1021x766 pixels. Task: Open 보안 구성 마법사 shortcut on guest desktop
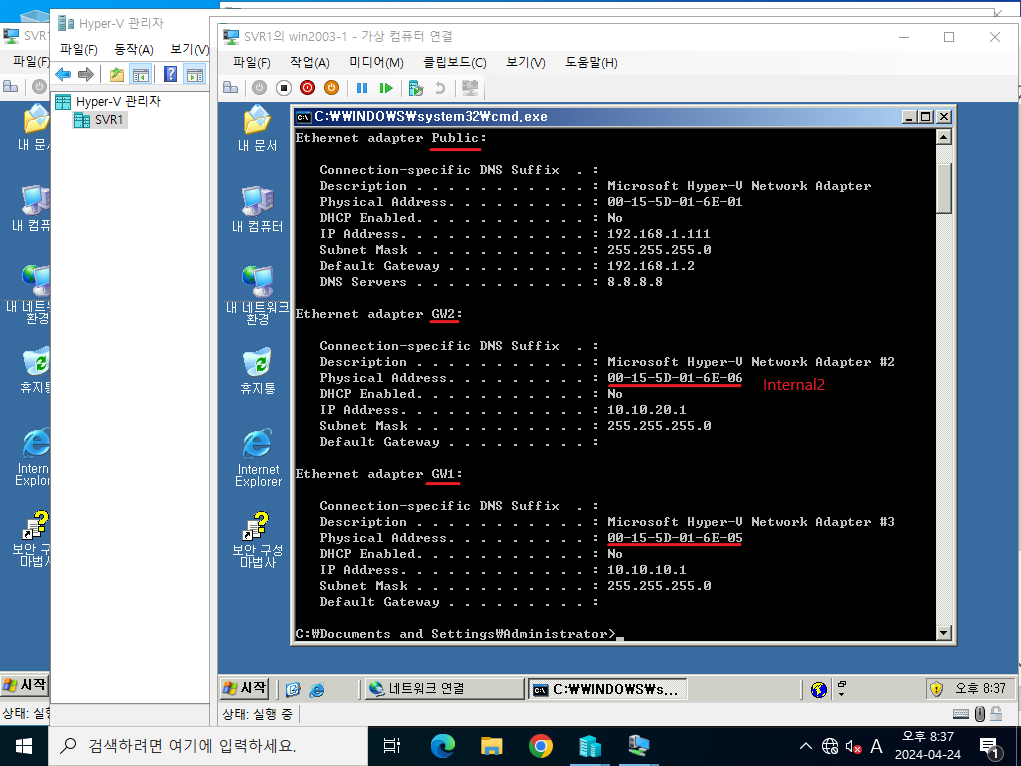pos(258,539)
